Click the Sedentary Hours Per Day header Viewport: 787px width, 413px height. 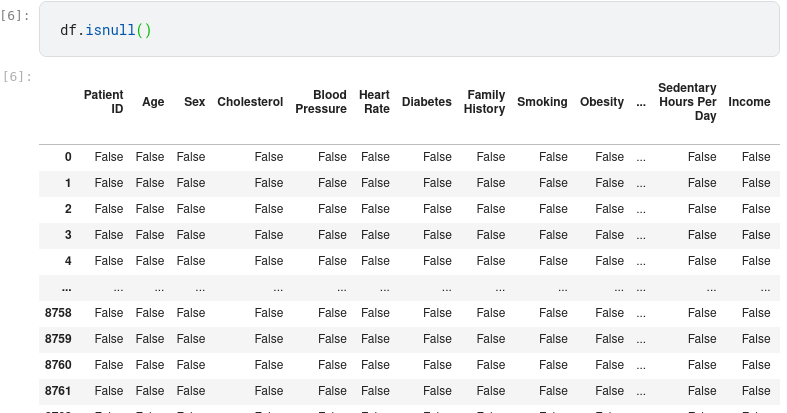687,102
